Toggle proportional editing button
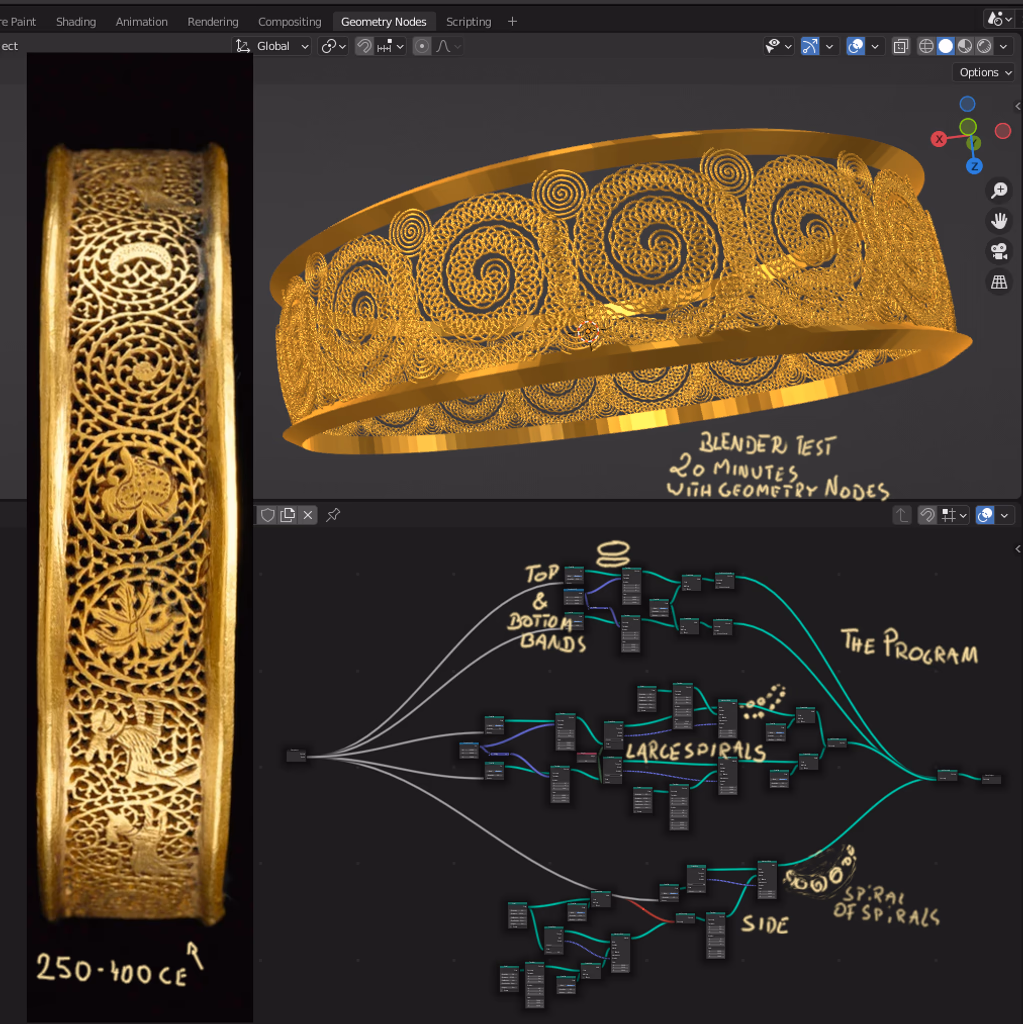The image size is (1023, 1024). [422, 46]
